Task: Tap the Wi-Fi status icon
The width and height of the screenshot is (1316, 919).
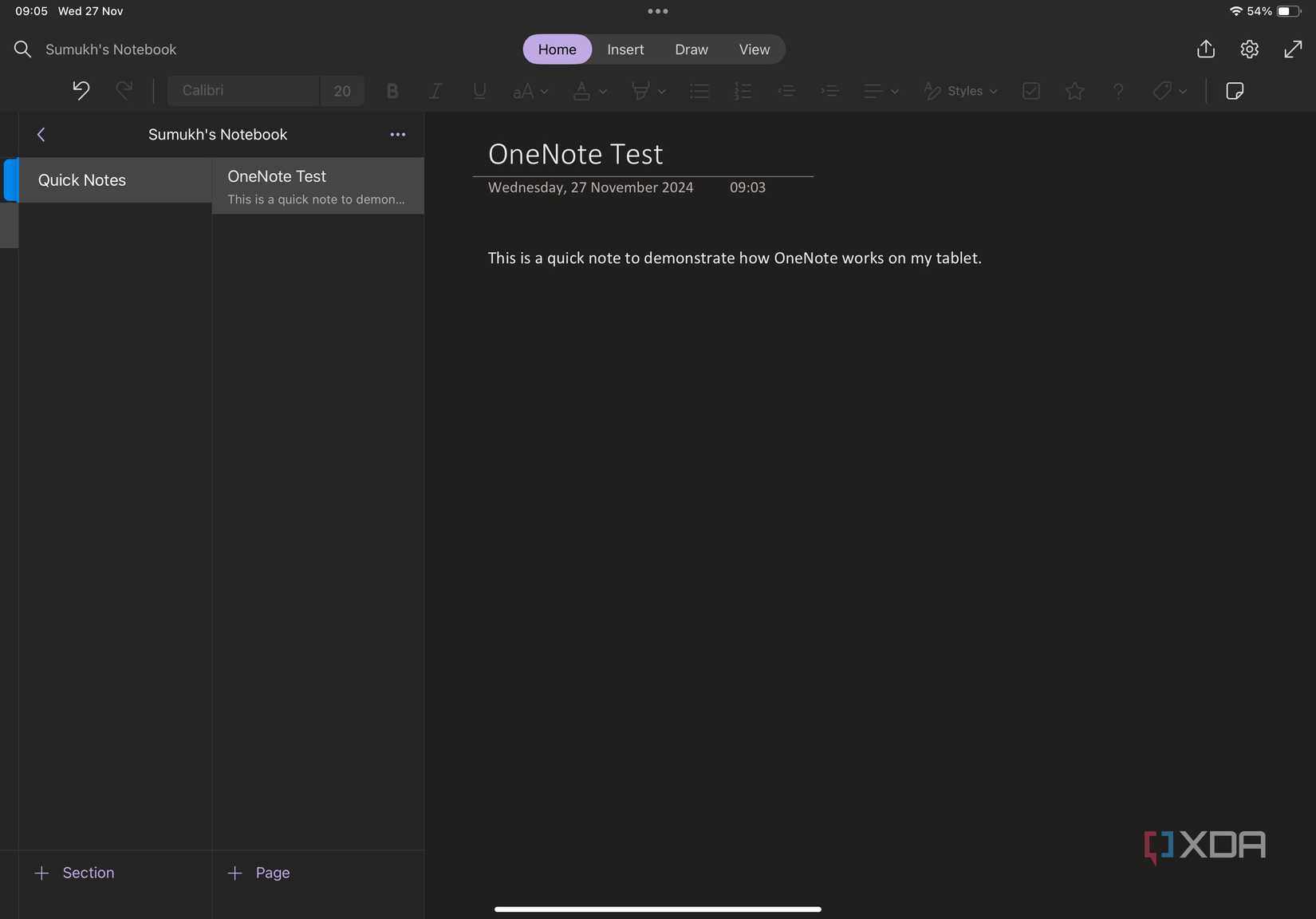Action: [1235, 11]
